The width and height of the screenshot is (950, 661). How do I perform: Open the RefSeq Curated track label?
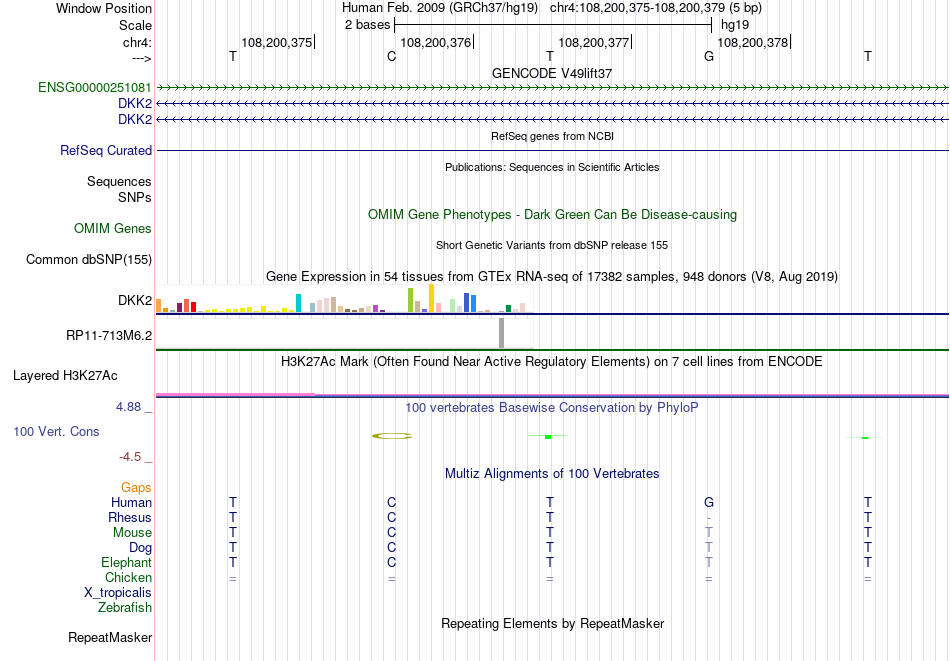(106, 150)
